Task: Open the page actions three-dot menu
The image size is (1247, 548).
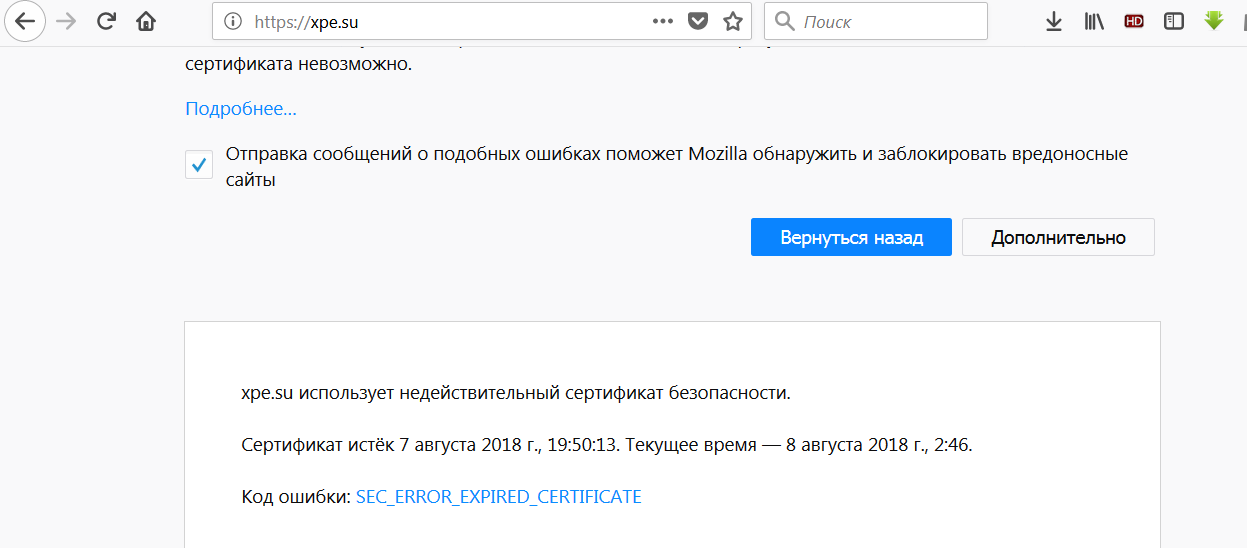Action: [x=663, y=21]
